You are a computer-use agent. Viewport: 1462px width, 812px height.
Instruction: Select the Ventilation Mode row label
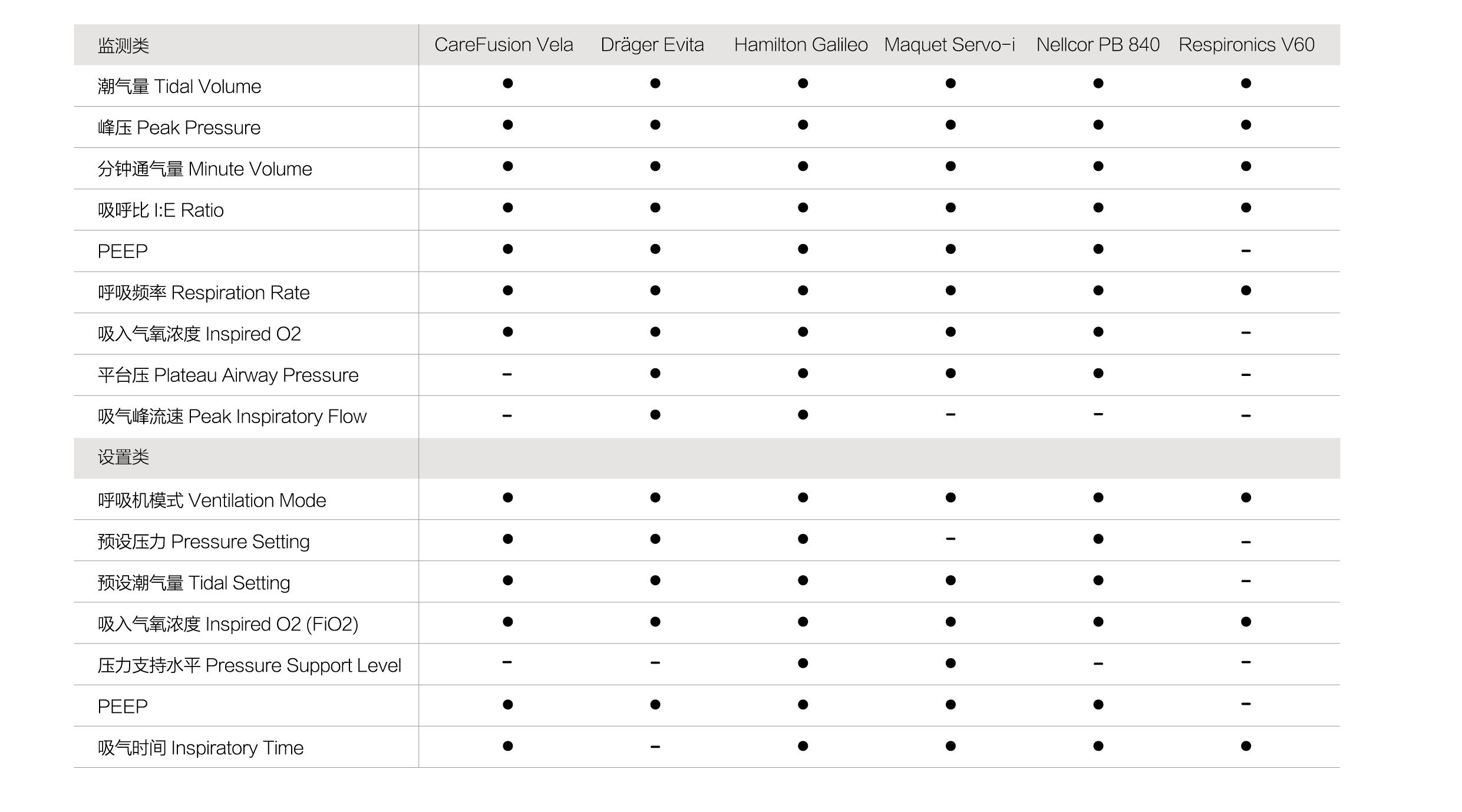[x=212, y=500]
